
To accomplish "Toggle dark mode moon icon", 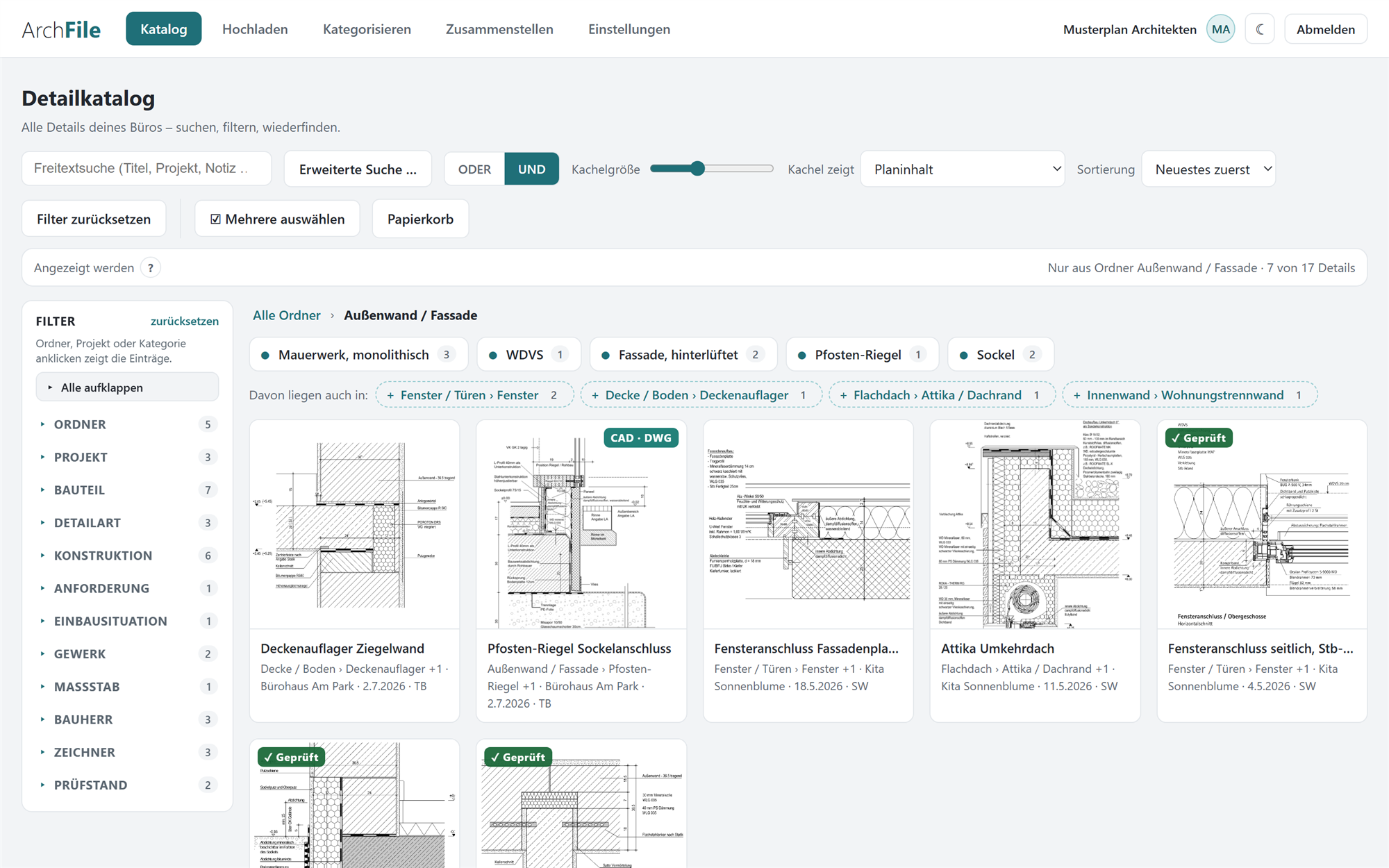I will pyautogui.click(x=1260, y=29).
